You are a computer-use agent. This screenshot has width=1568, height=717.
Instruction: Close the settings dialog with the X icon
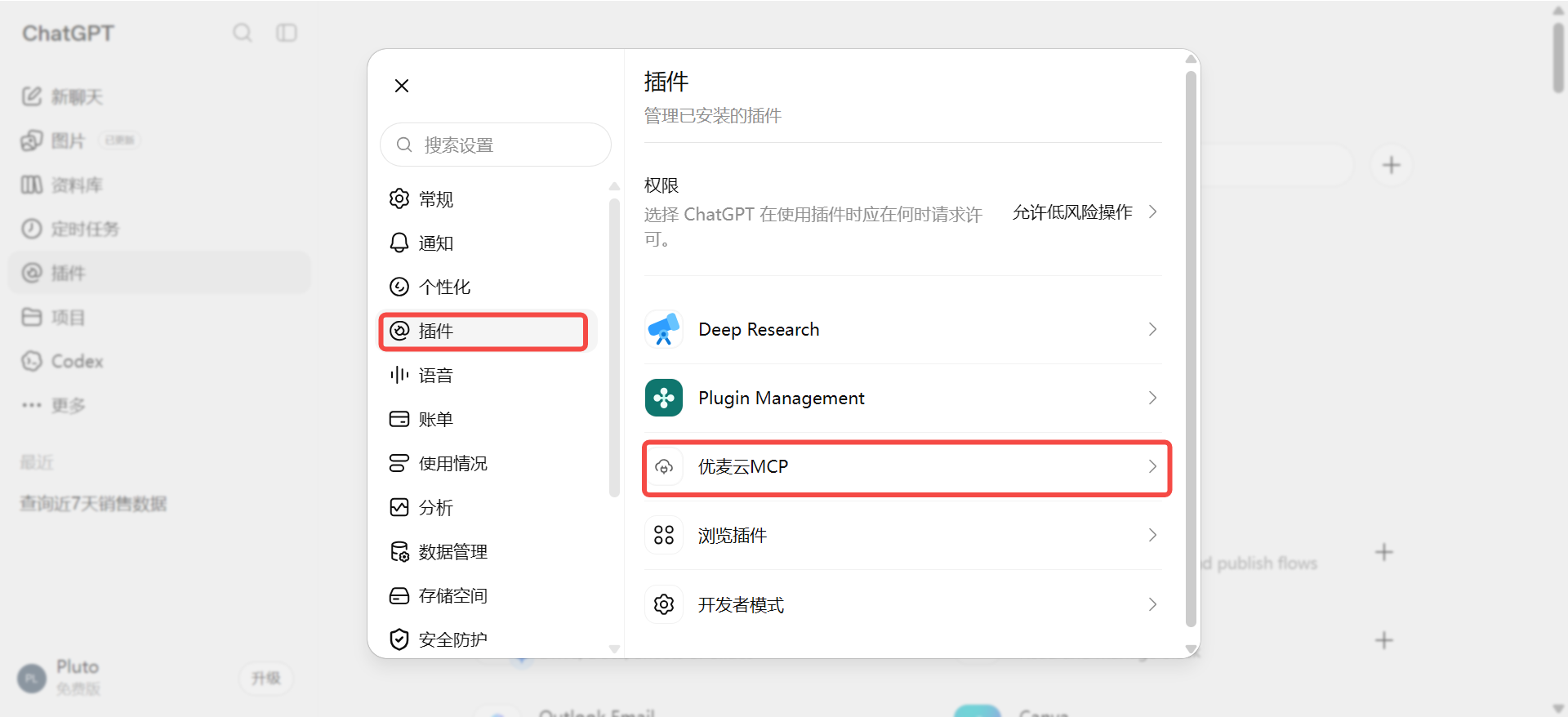pos(401,86)
